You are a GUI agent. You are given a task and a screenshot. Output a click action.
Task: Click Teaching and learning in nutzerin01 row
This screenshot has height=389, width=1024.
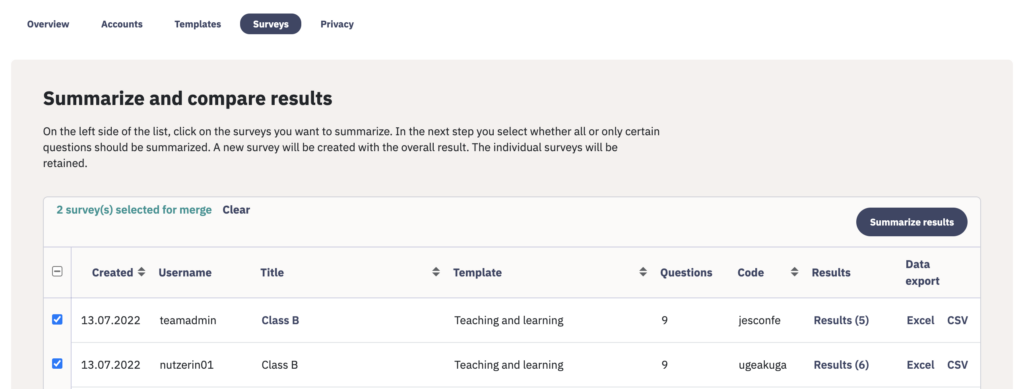509,365
